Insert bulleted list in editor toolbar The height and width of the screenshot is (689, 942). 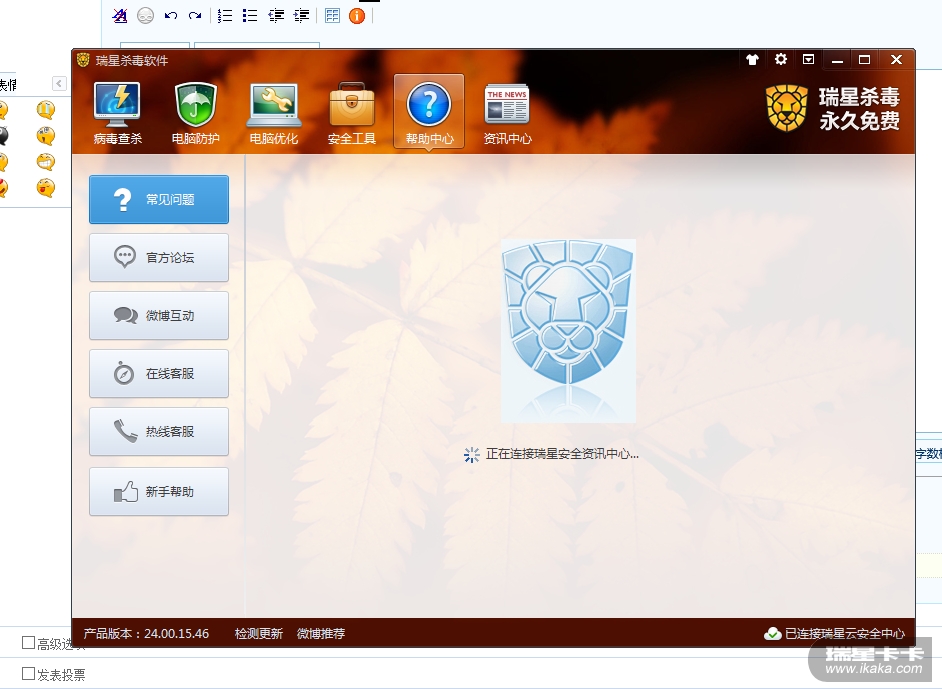(250, 16)
